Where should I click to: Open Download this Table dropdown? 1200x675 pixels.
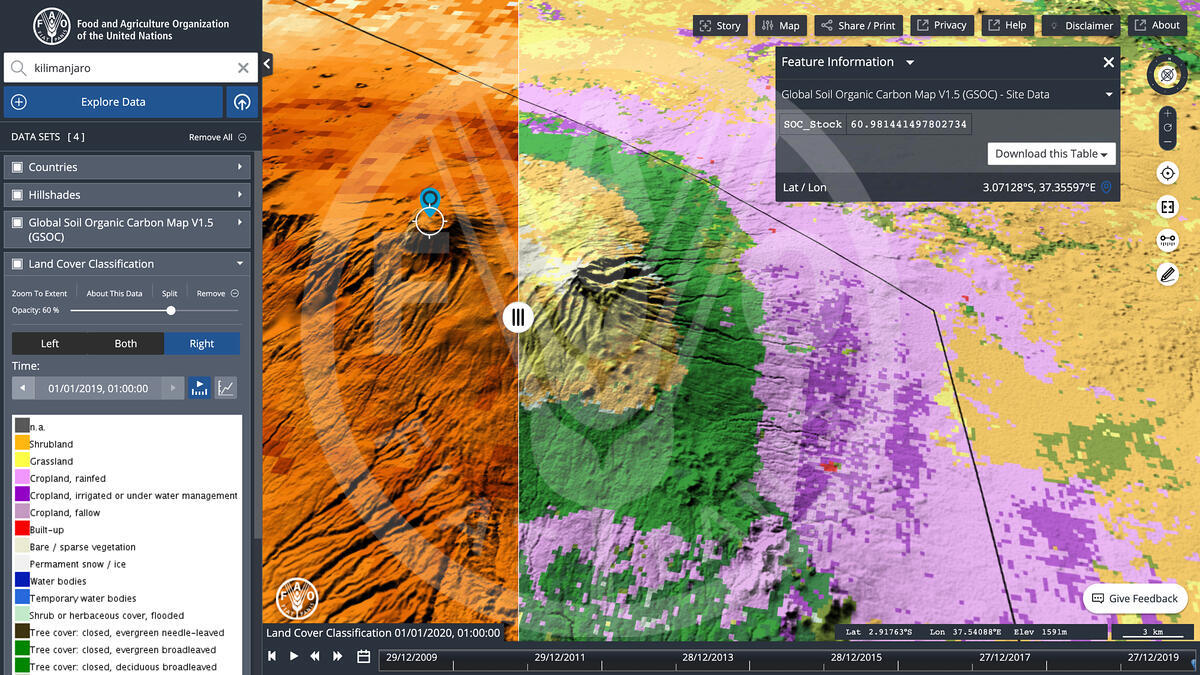pyautogui.click(x=1052, y=154)
